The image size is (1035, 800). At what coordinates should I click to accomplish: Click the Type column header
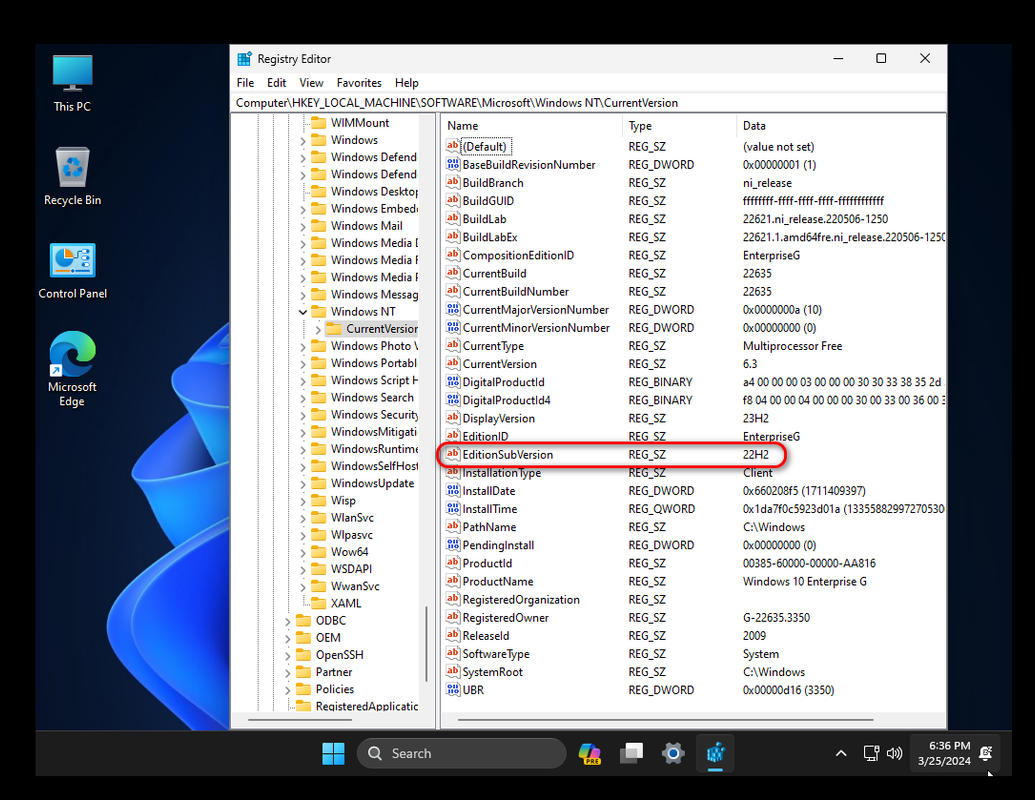coord(679,125)
